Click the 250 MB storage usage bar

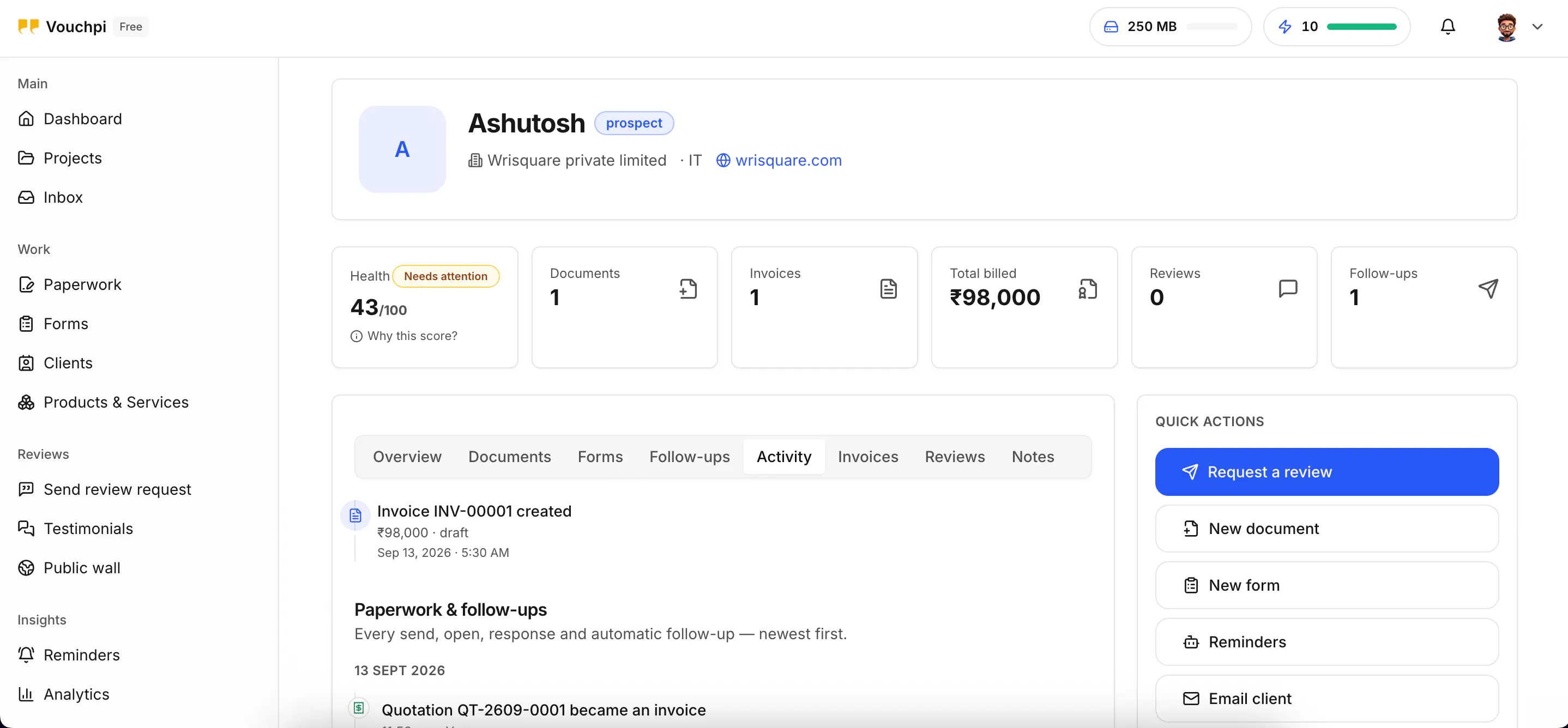[x=1211, y=27]
